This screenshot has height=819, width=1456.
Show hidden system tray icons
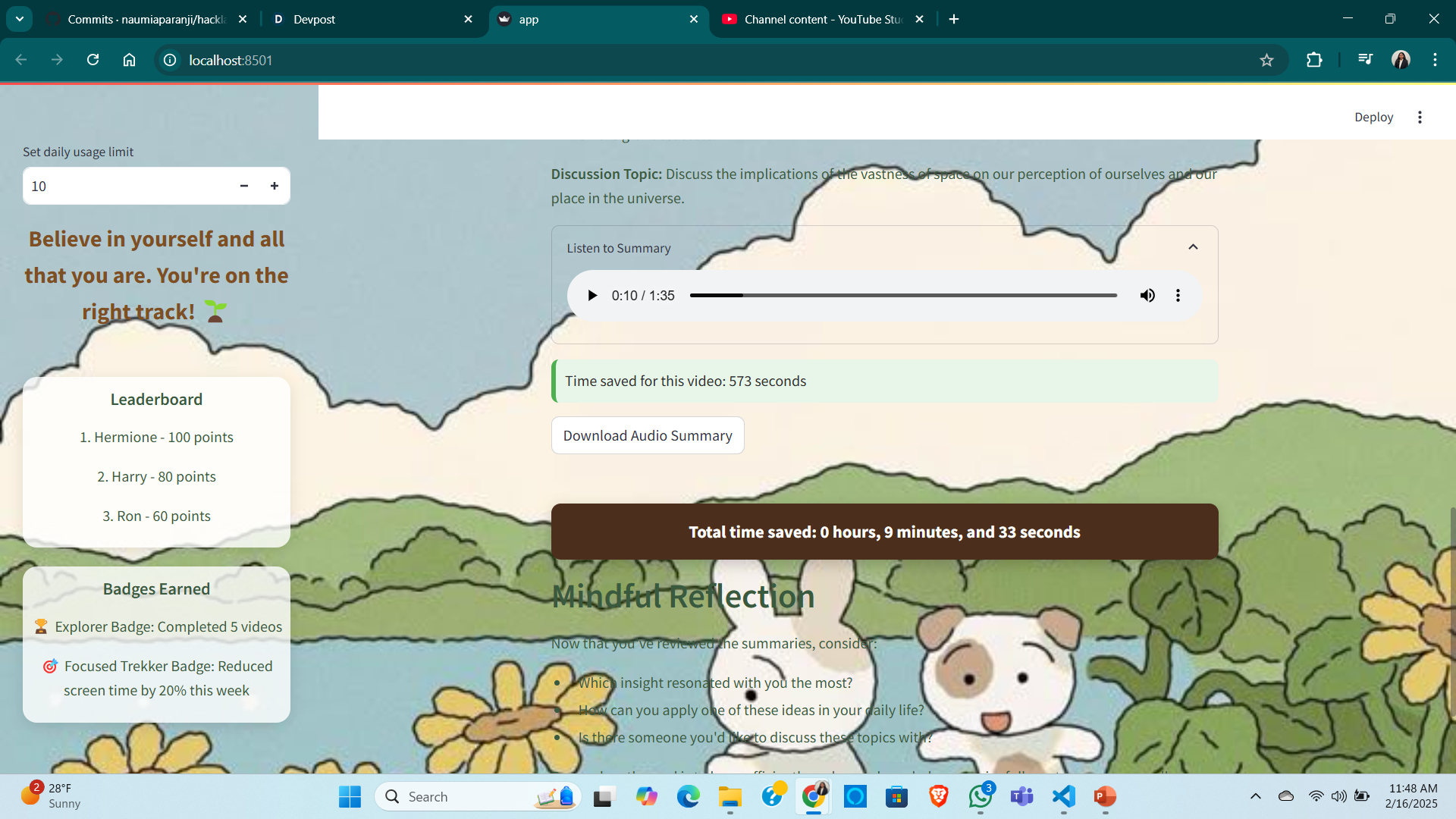[x=1256, y=796]
